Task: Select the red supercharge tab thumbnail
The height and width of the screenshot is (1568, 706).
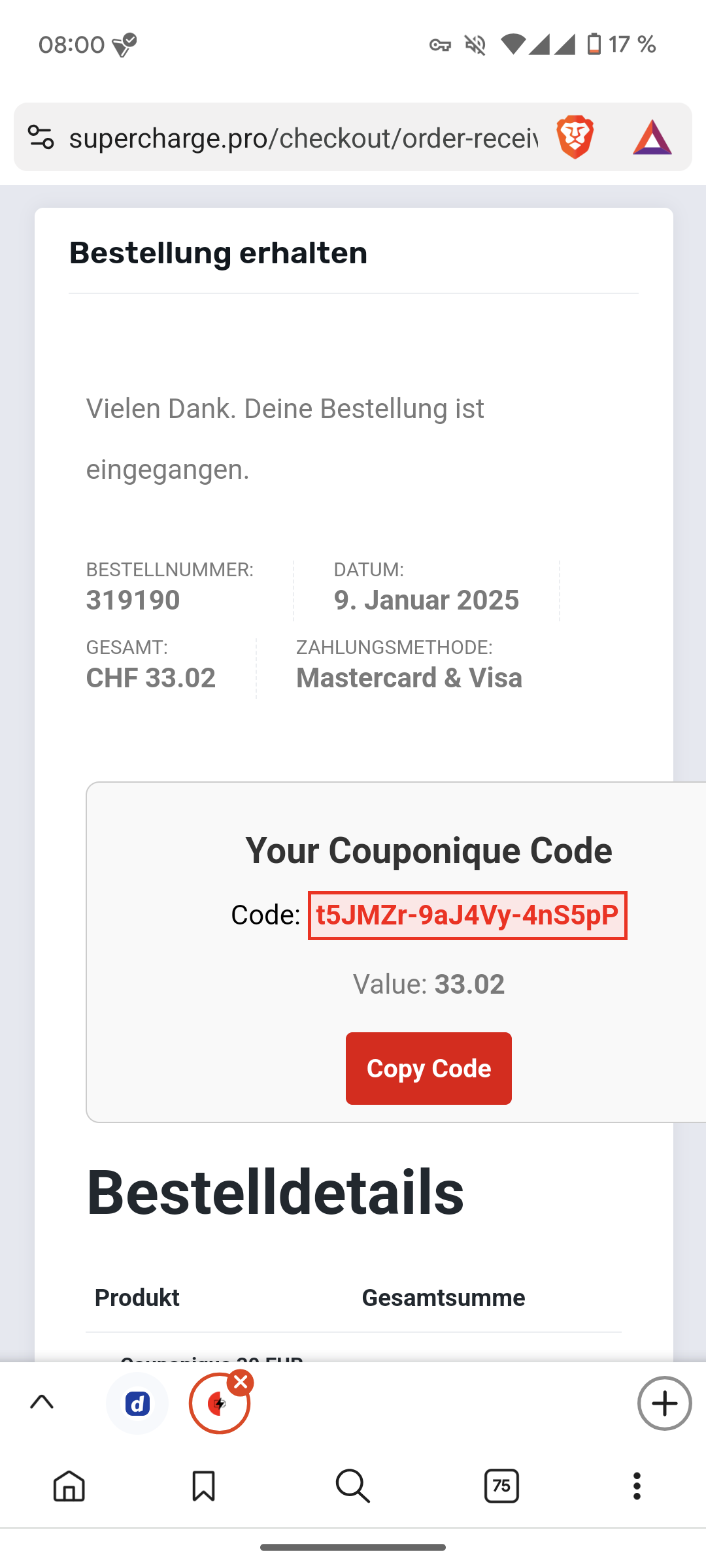Action: pyautogui.click(x=218, y=1405)
